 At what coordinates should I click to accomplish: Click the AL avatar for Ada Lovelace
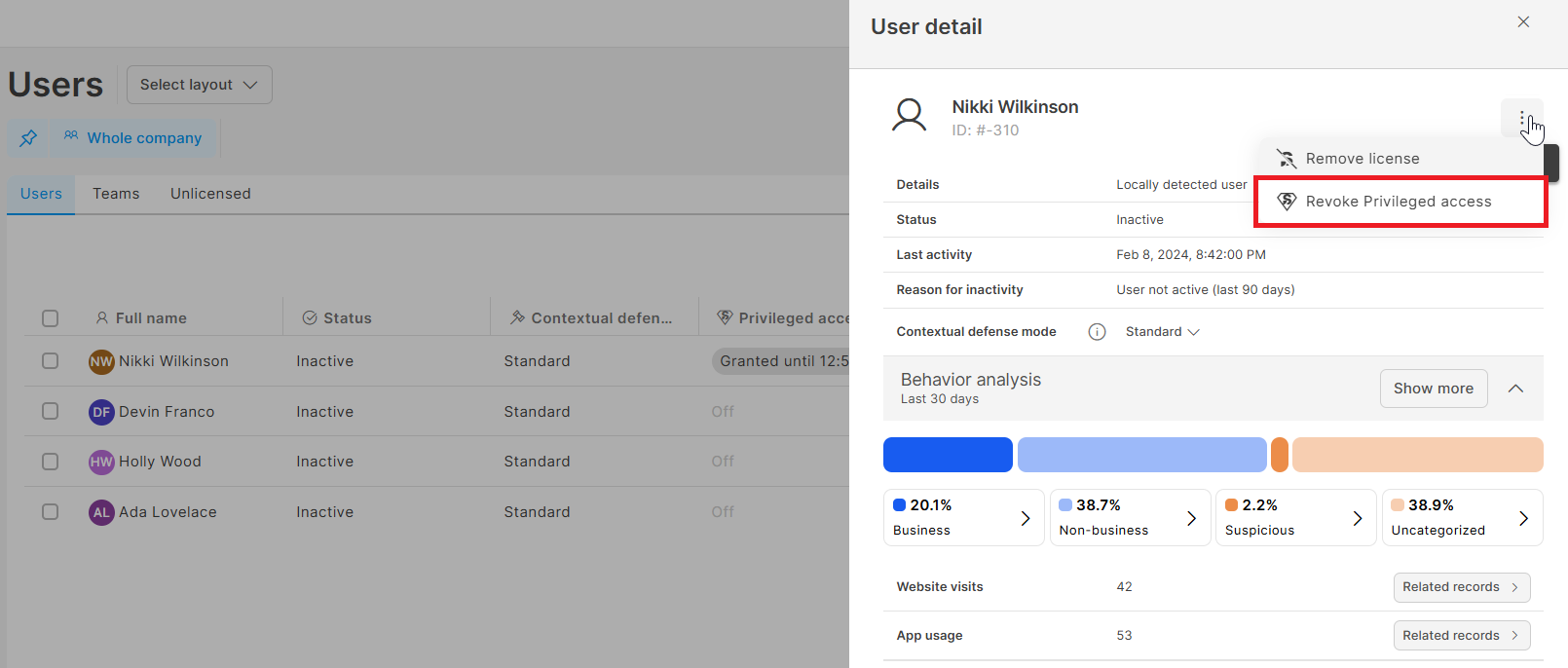pyautogui.click(x=101, y=512)
